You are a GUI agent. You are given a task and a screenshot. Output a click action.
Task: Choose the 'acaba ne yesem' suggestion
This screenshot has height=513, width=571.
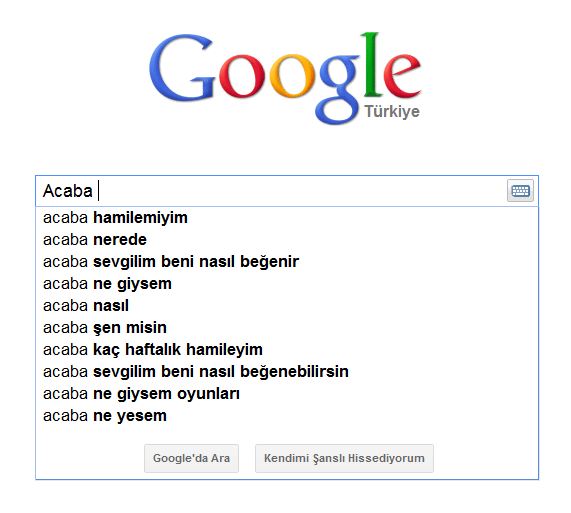(287, 416)
